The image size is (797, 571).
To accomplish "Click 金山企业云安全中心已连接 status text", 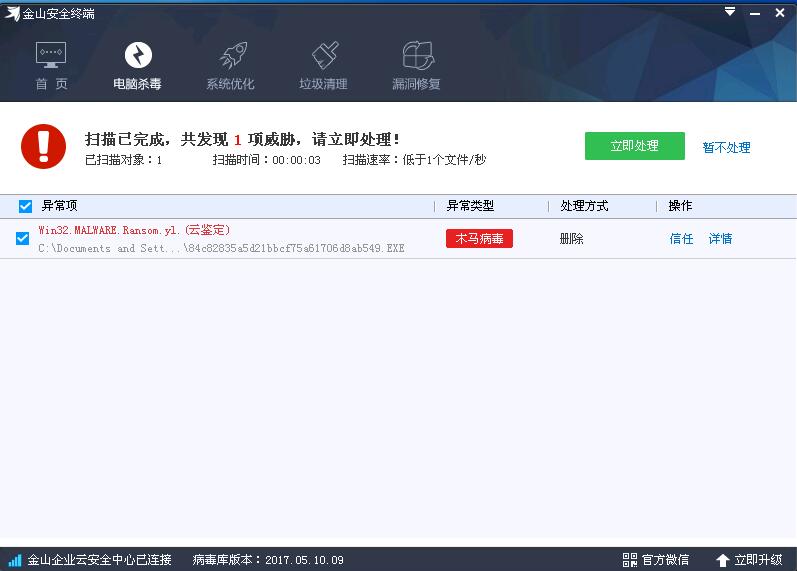I will pyautogui.click(x=99, y=560).
